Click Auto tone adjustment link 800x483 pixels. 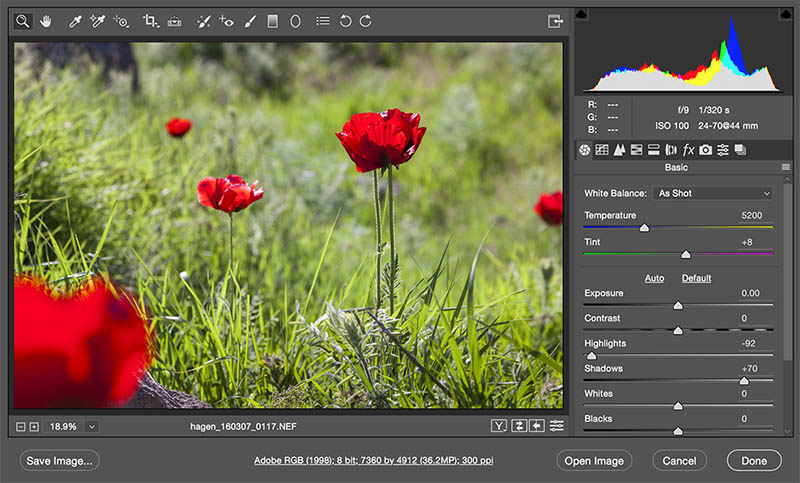coord(654,278)
